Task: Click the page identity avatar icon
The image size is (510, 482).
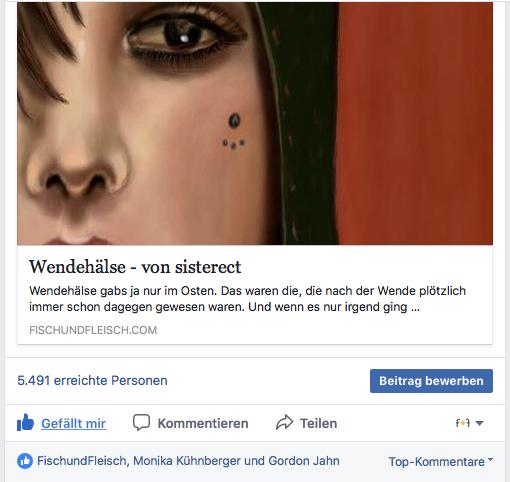Action: tap(462, 423)
